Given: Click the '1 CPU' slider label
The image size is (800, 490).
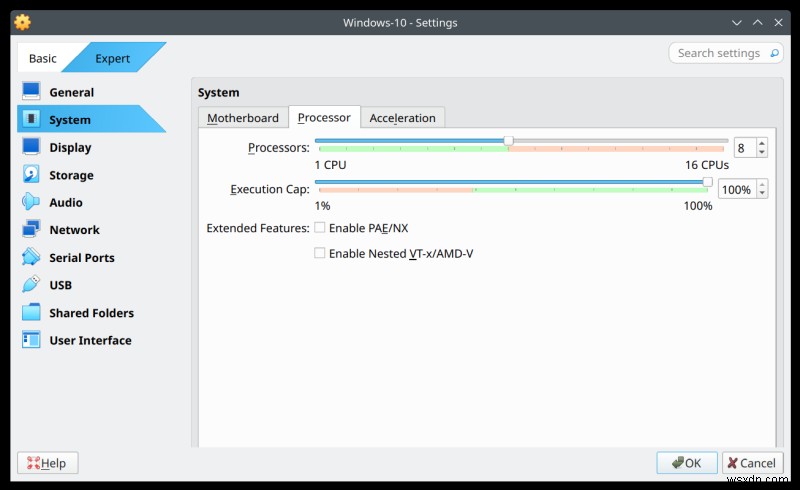Looking at the screenshot, I should (x=330, y=165).
